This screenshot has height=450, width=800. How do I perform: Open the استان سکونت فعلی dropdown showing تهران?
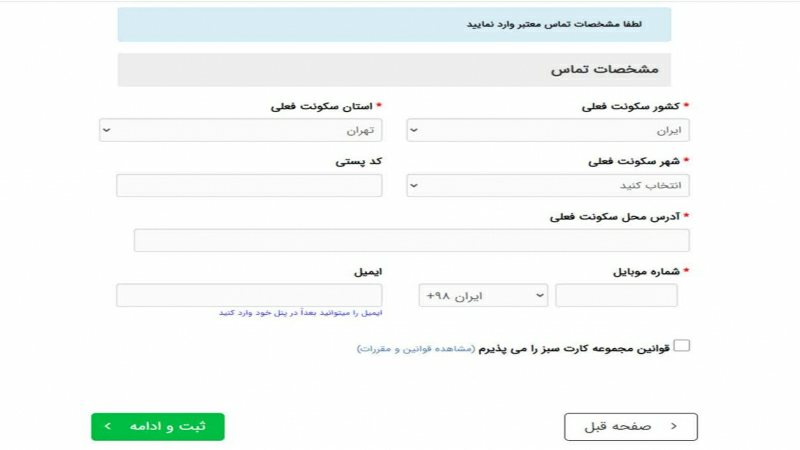[x=241, y=130]
